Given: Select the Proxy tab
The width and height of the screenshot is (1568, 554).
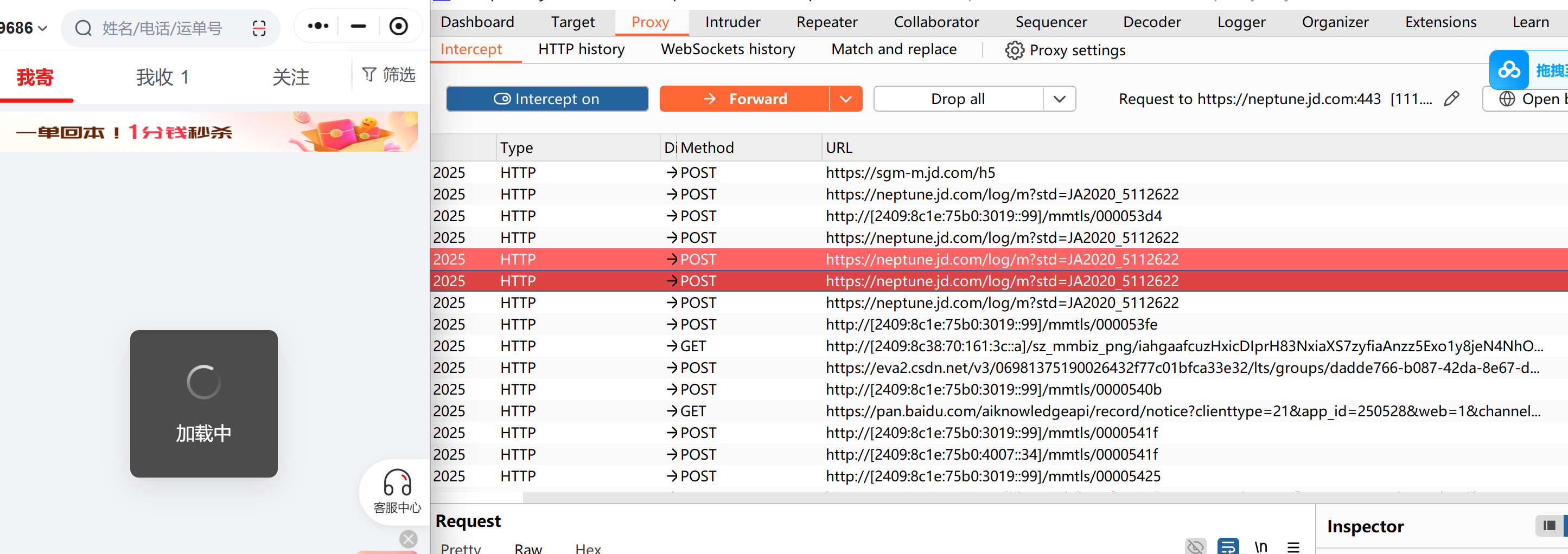Looking at the screenshot, I should pos(650,23).
